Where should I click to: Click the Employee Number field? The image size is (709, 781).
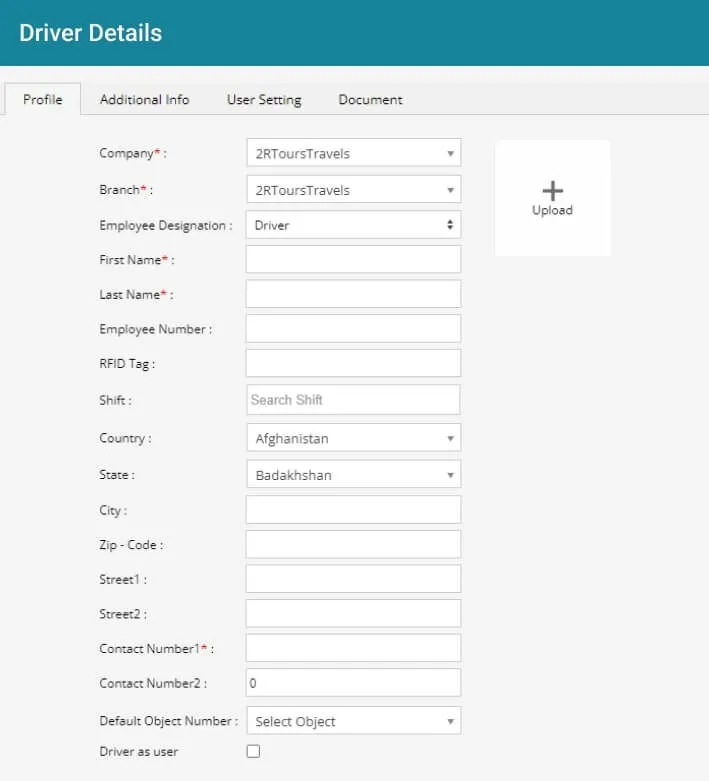pyautogui.click(x=353, y=328)
